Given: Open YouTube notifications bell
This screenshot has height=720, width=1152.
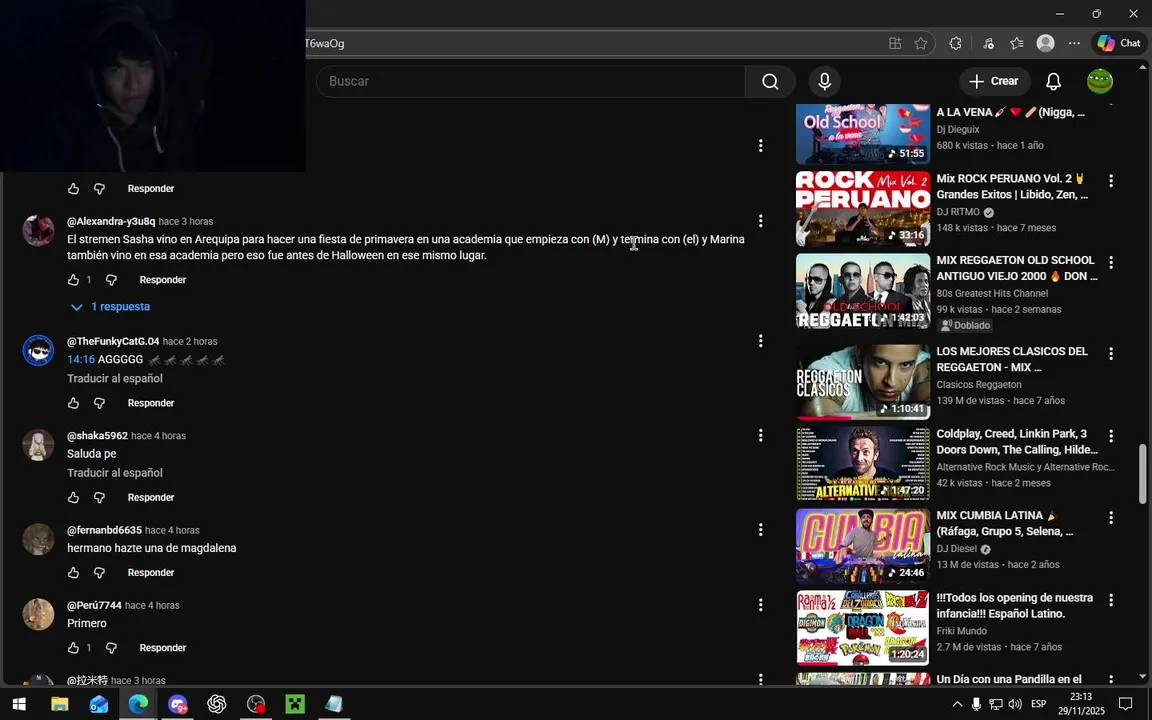Looking at the screenshot, I should pos(1053,82).
